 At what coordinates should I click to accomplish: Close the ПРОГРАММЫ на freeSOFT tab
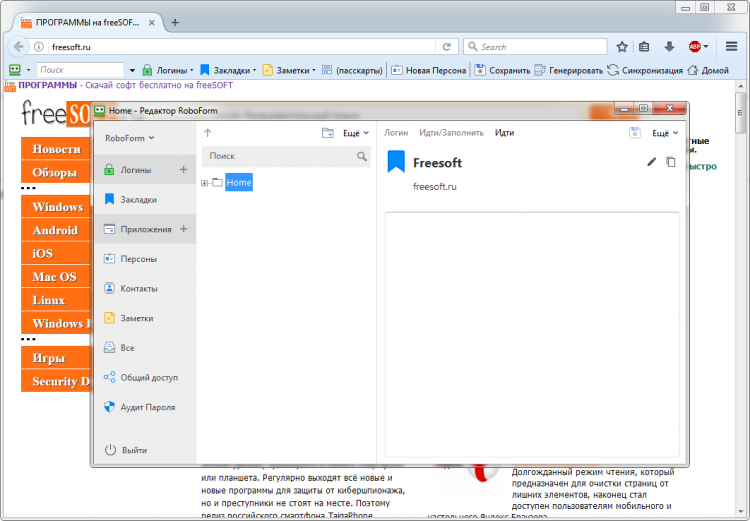(152, 22)
